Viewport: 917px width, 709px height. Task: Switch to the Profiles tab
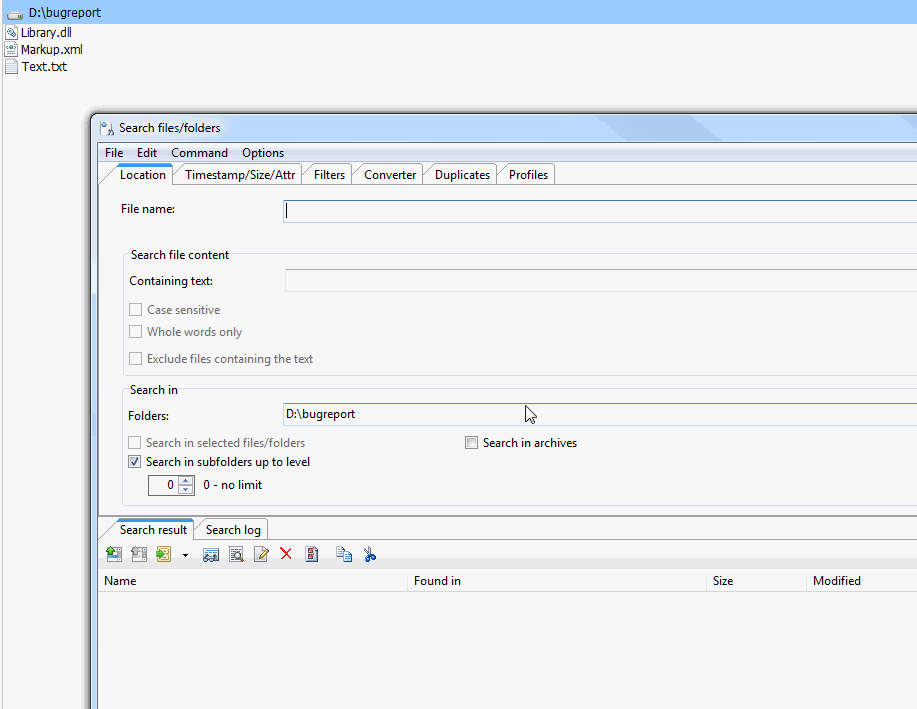(528, 175)
